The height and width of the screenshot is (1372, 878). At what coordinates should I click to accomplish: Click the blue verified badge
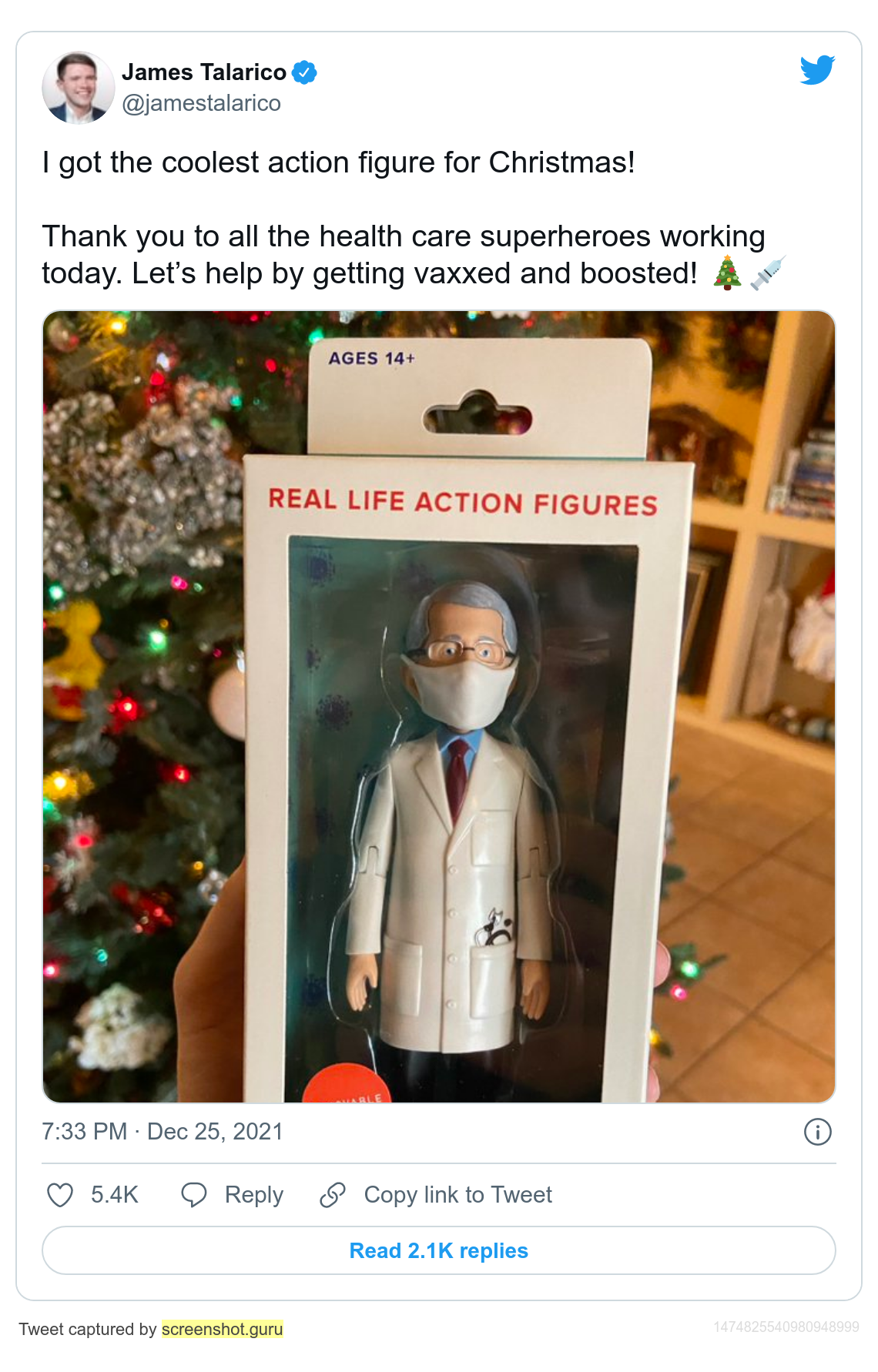[304, 72]
